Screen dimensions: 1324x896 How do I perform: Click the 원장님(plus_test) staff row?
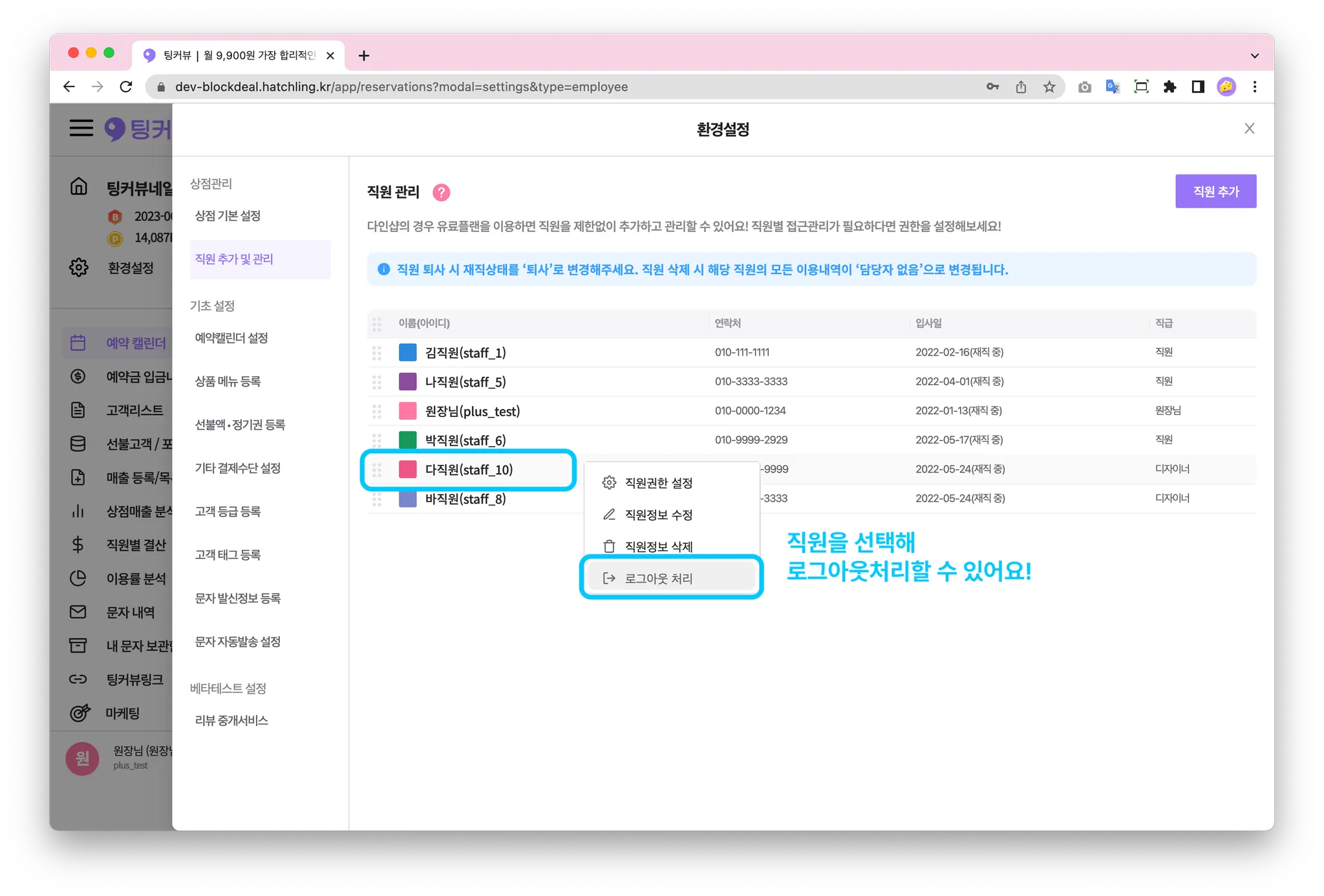pyautogui.click(x=473, y=411)
